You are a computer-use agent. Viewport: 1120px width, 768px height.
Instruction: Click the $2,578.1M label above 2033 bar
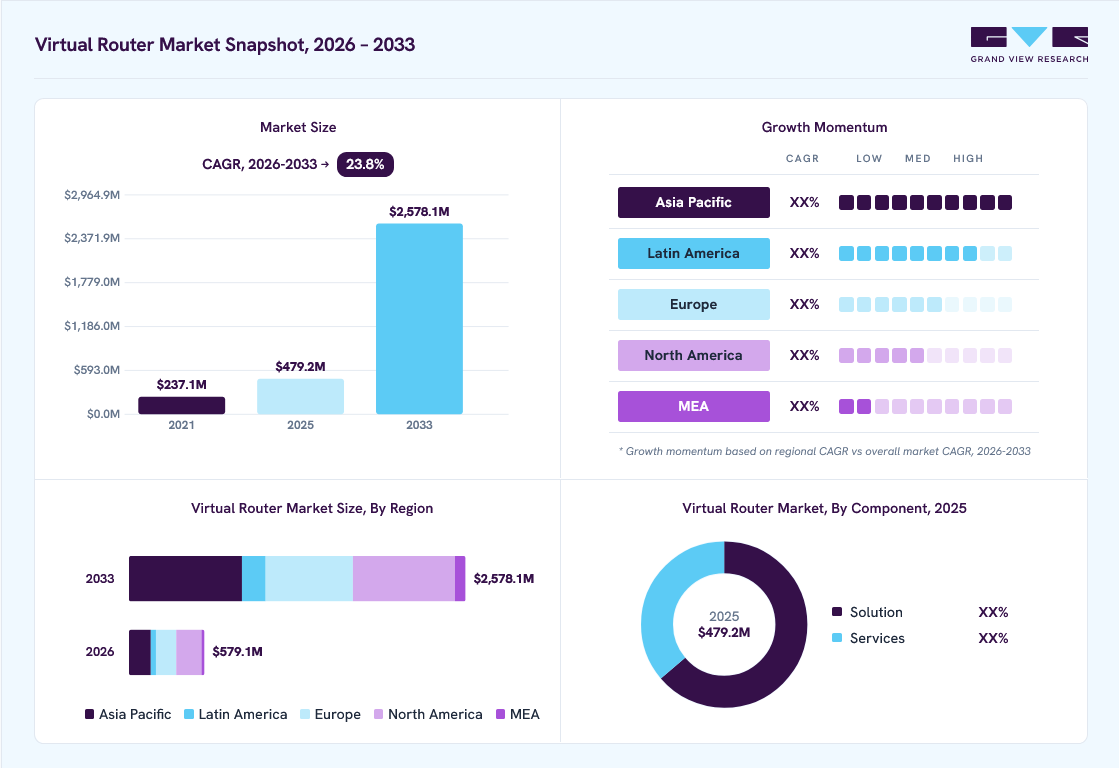(419, 211)
